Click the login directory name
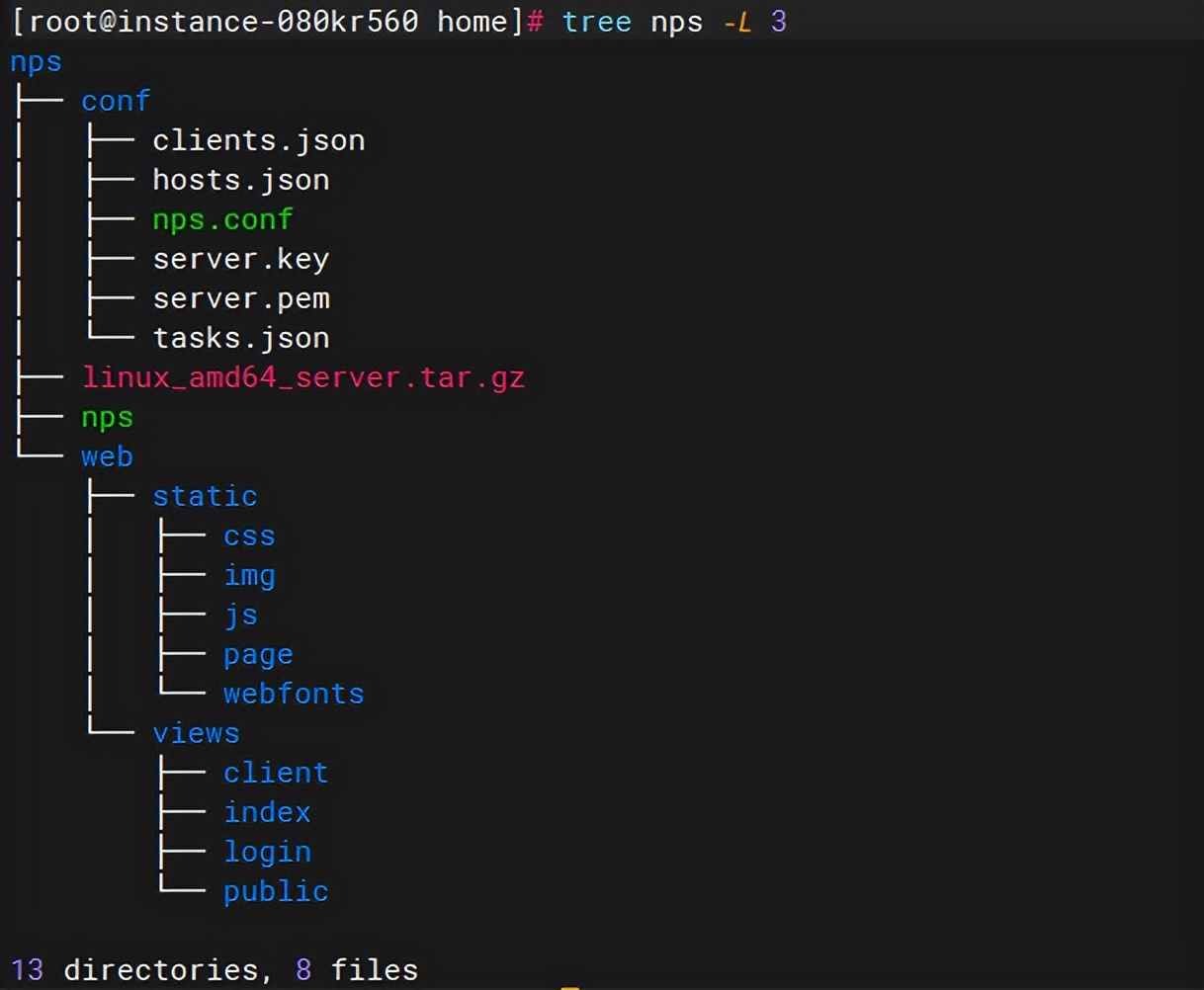Viewport: 1204px width, 990px height. pos(267,853)
